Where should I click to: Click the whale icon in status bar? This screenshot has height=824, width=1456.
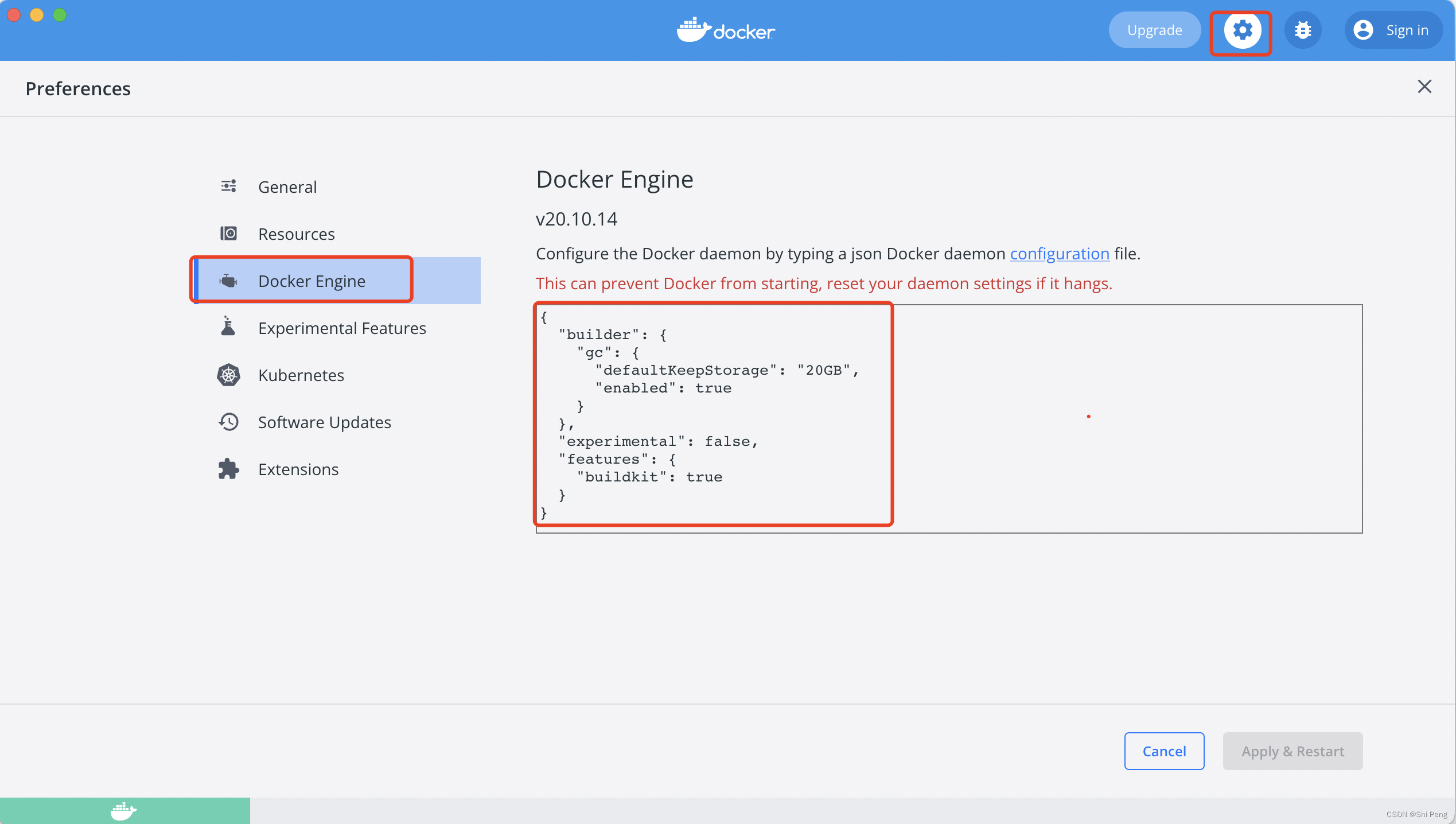click(123, 811)
